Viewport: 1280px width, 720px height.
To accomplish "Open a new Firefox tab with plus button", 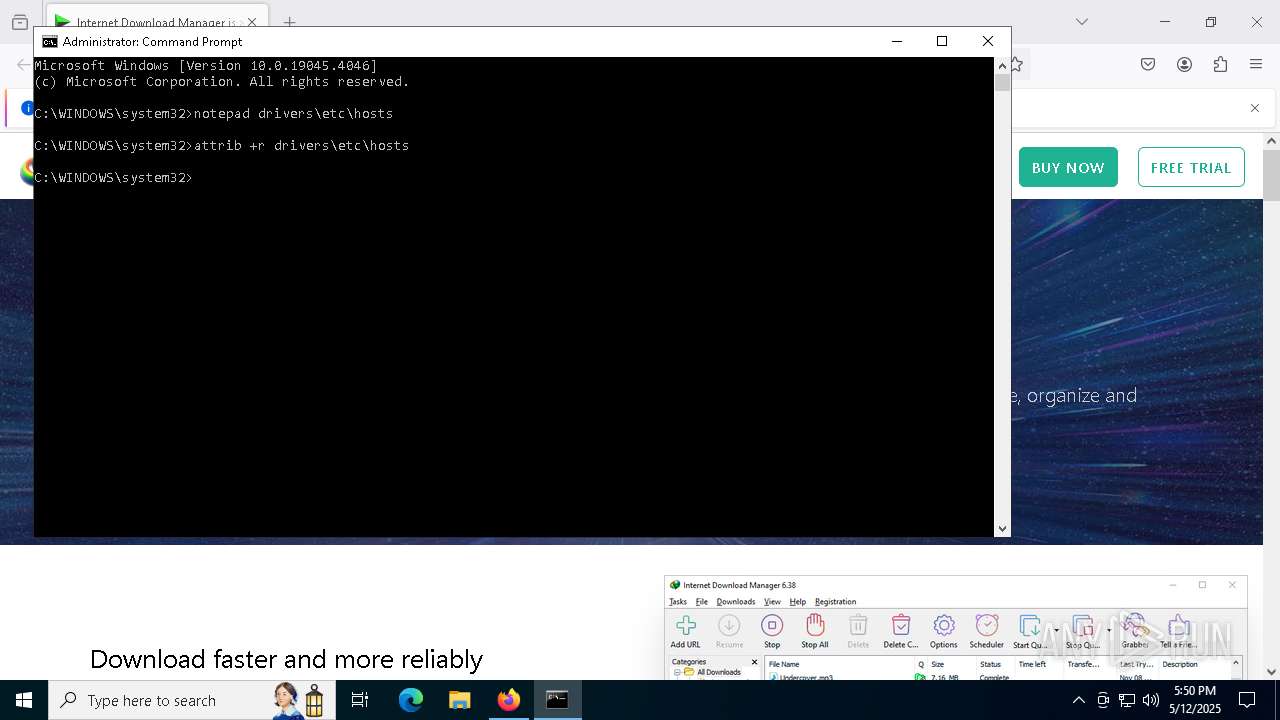I will pyautogui.click(x=289, y=22).
